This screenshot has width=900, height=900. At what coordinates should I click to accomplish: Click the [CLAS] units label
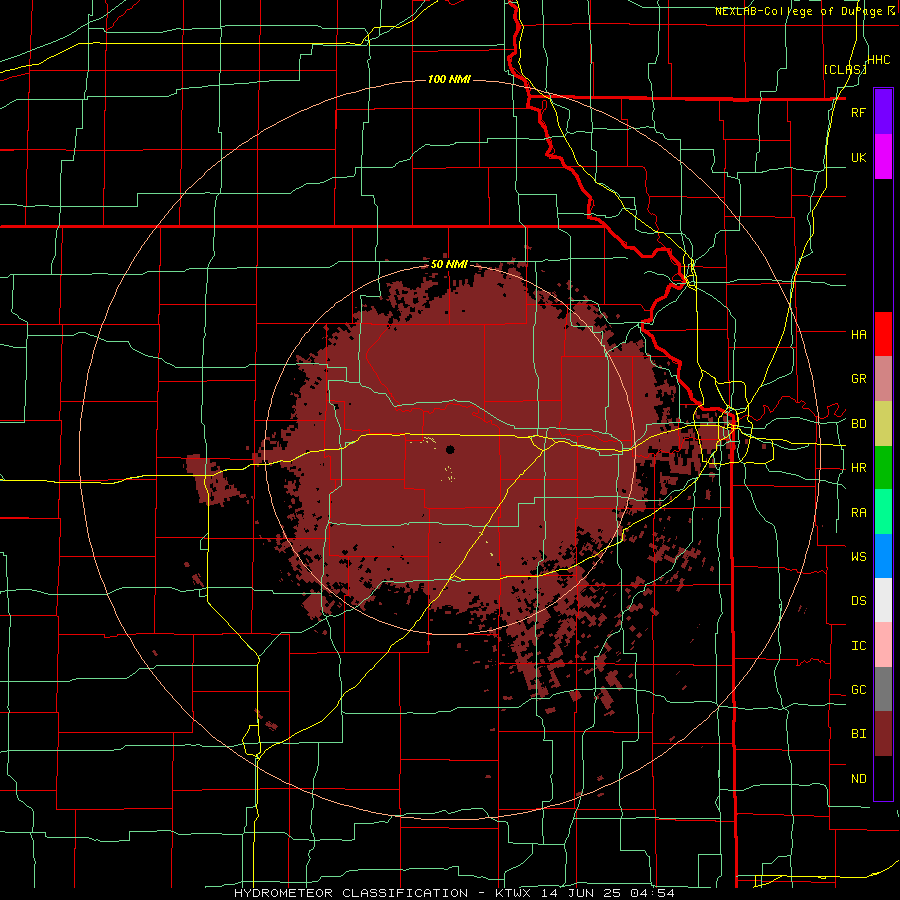tap(845, 69)
